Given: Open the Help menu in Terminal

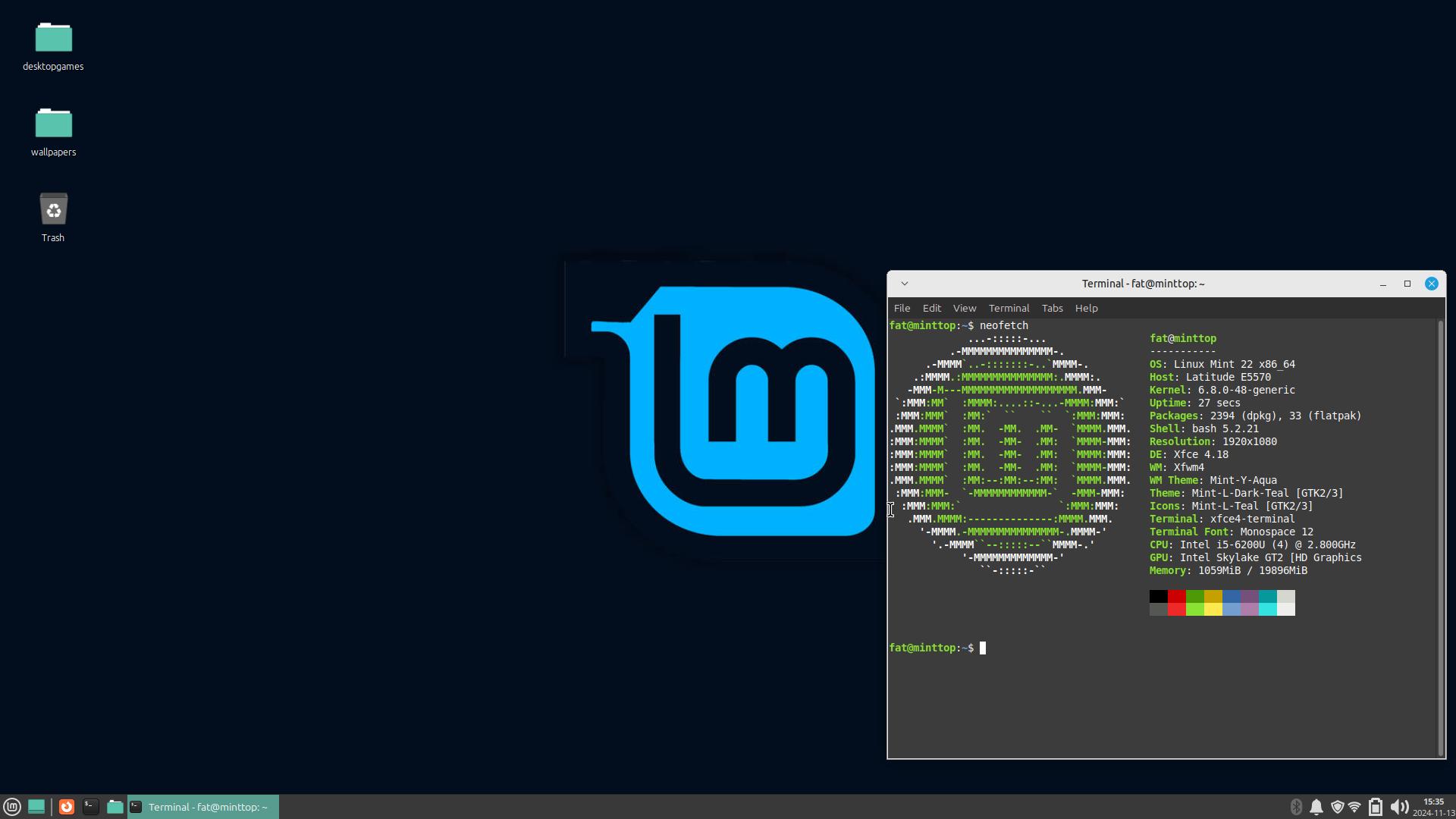Looking at the screenshot, I should click(x=1086, y=308).
